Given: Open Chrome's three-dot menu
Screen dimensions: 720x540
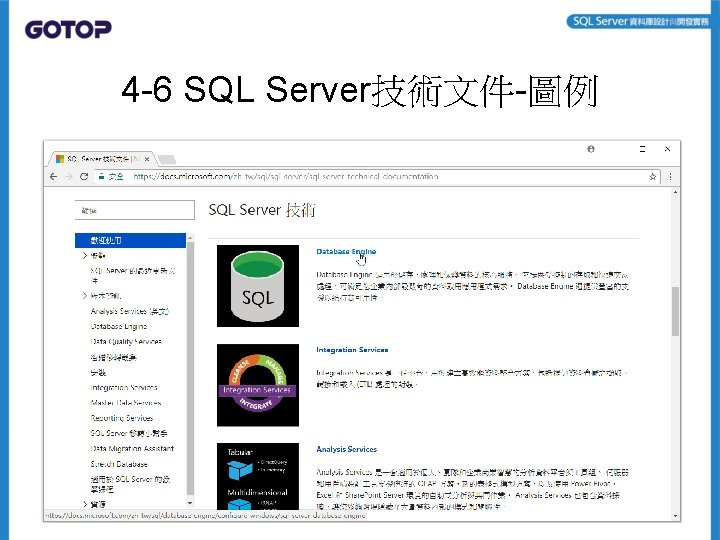Looking at the screenshot, I should 670,177.
